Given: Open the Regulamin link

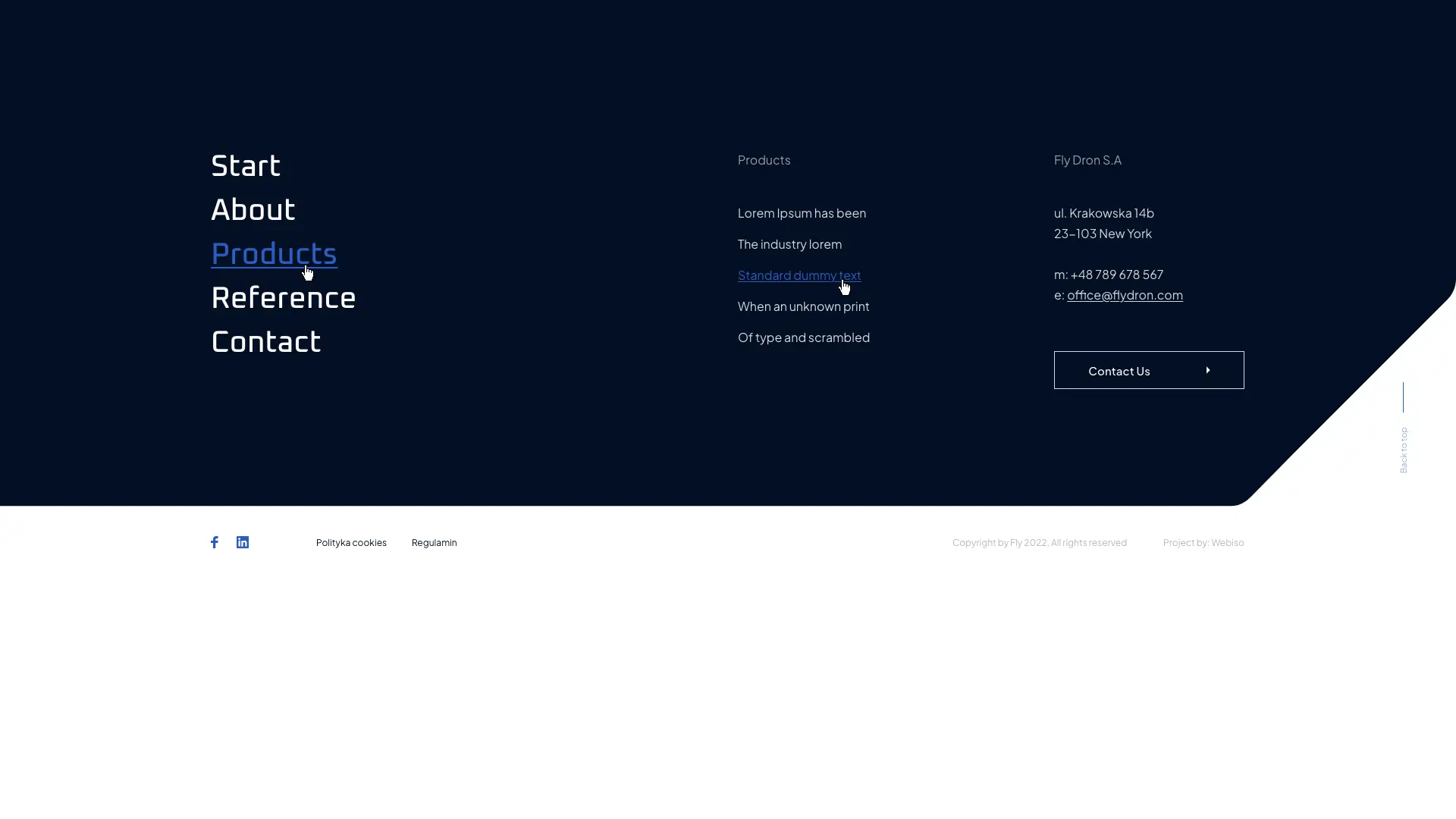Looking at the screenshot, I should point(434,543).
